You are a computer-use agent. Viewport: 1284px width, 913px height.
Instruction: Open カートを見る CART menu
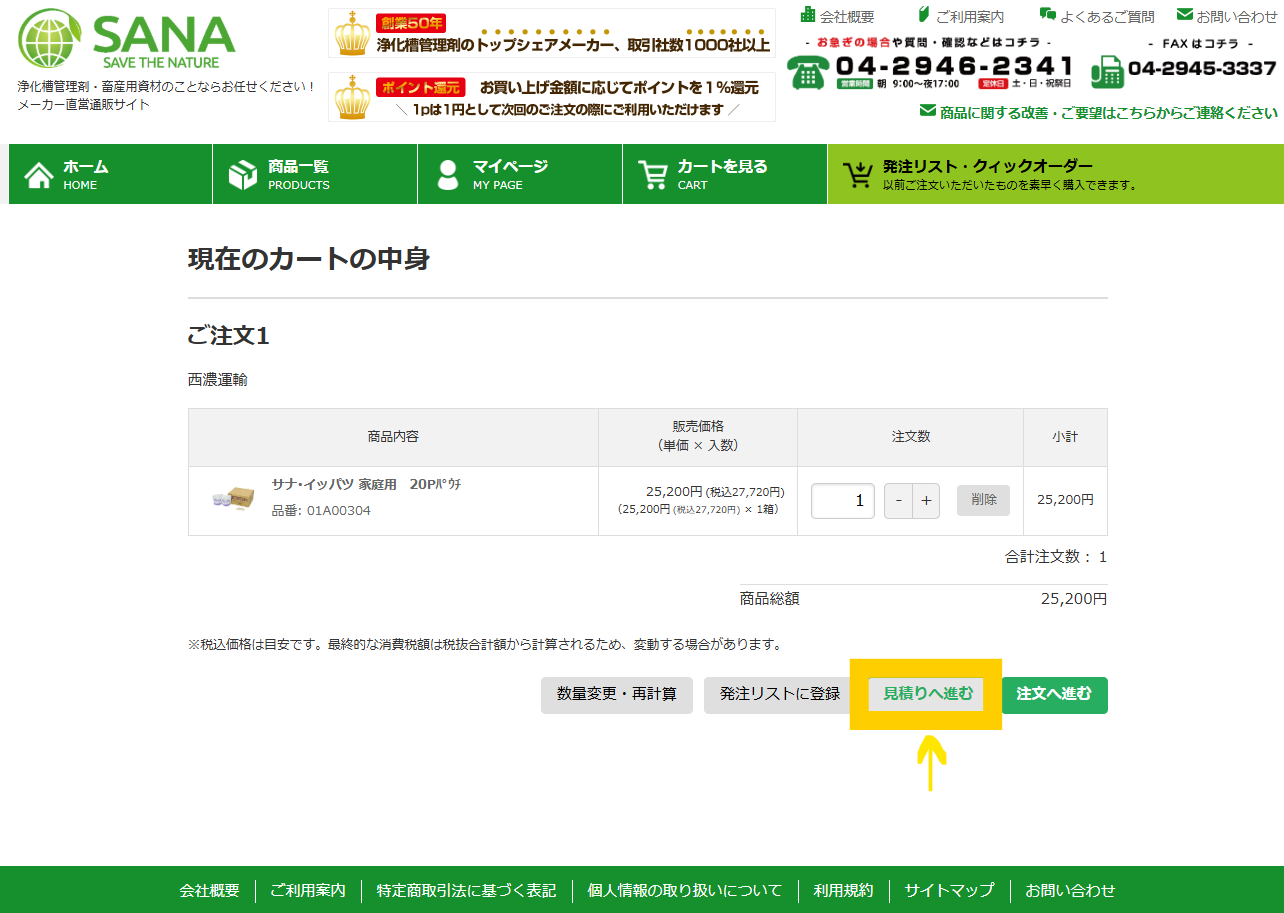725,174
